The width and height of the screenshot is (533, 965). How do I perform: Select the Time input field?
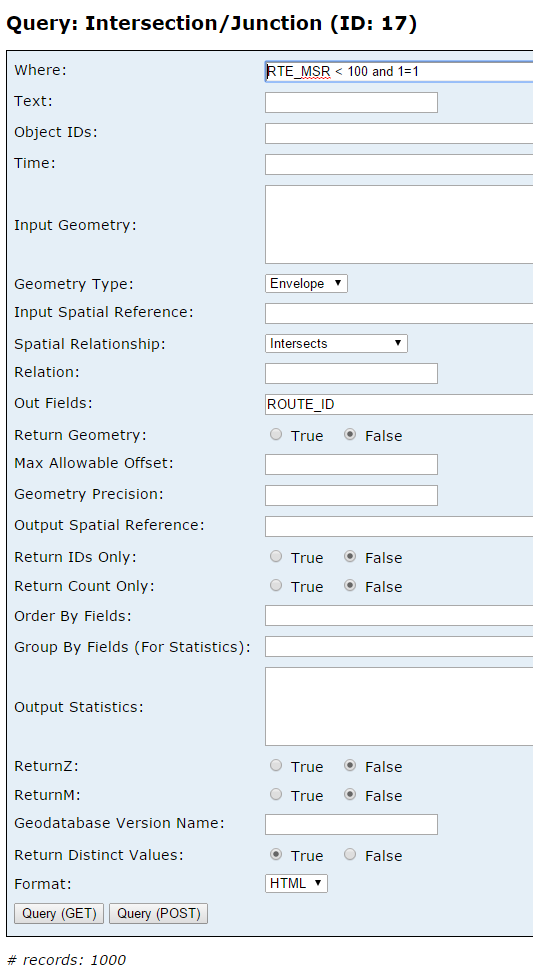(x=399, y=164)
